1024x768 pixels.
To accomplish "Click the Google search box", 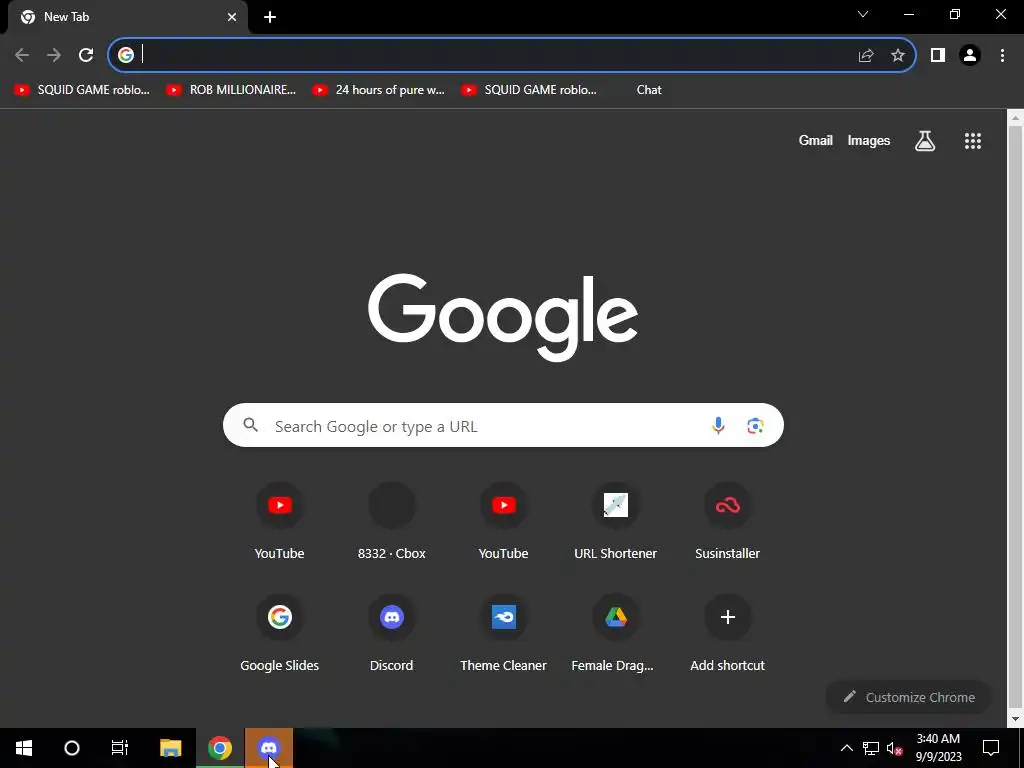I will (x=503, y=425).
